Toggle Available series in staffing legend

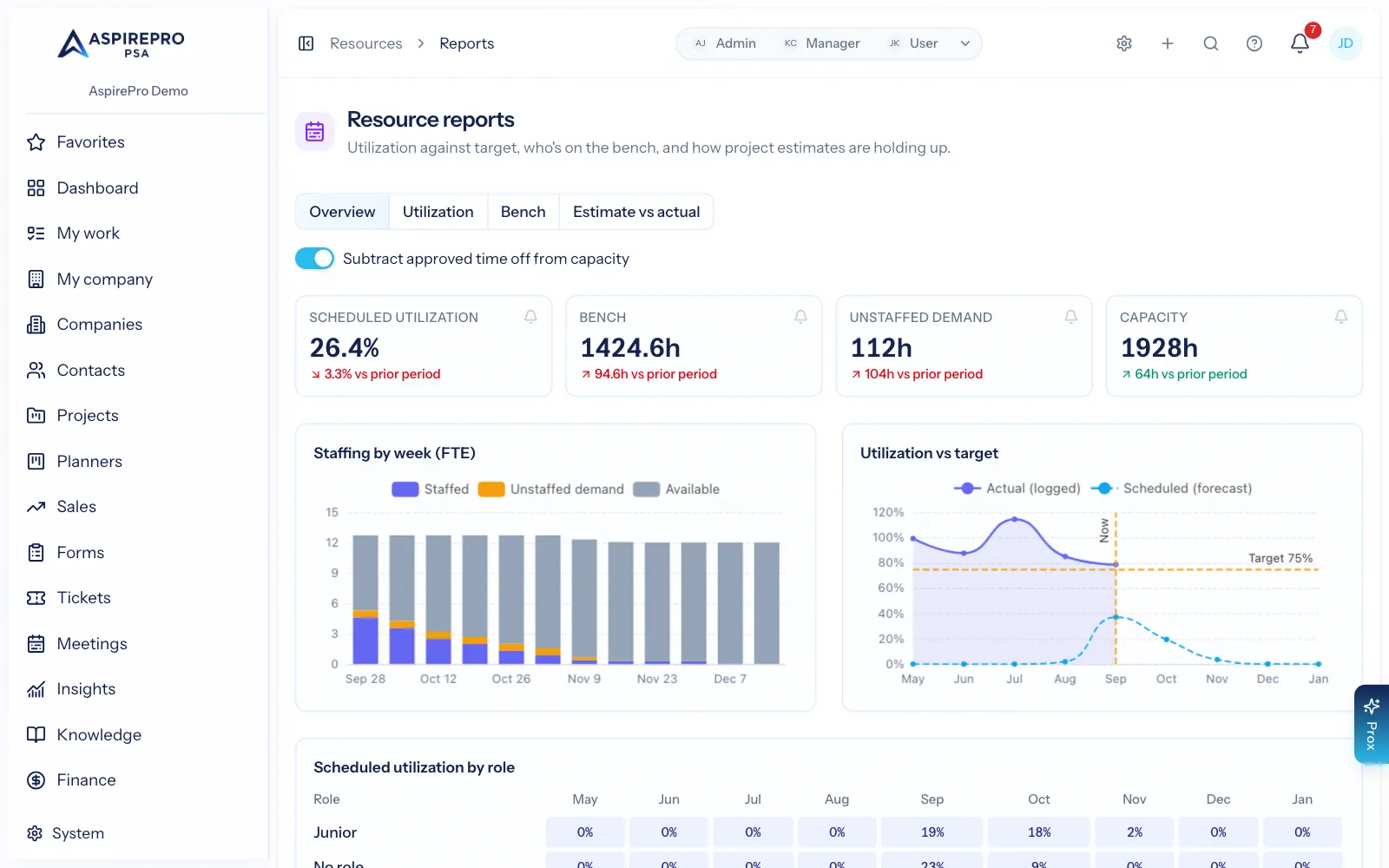click(676, 490)
